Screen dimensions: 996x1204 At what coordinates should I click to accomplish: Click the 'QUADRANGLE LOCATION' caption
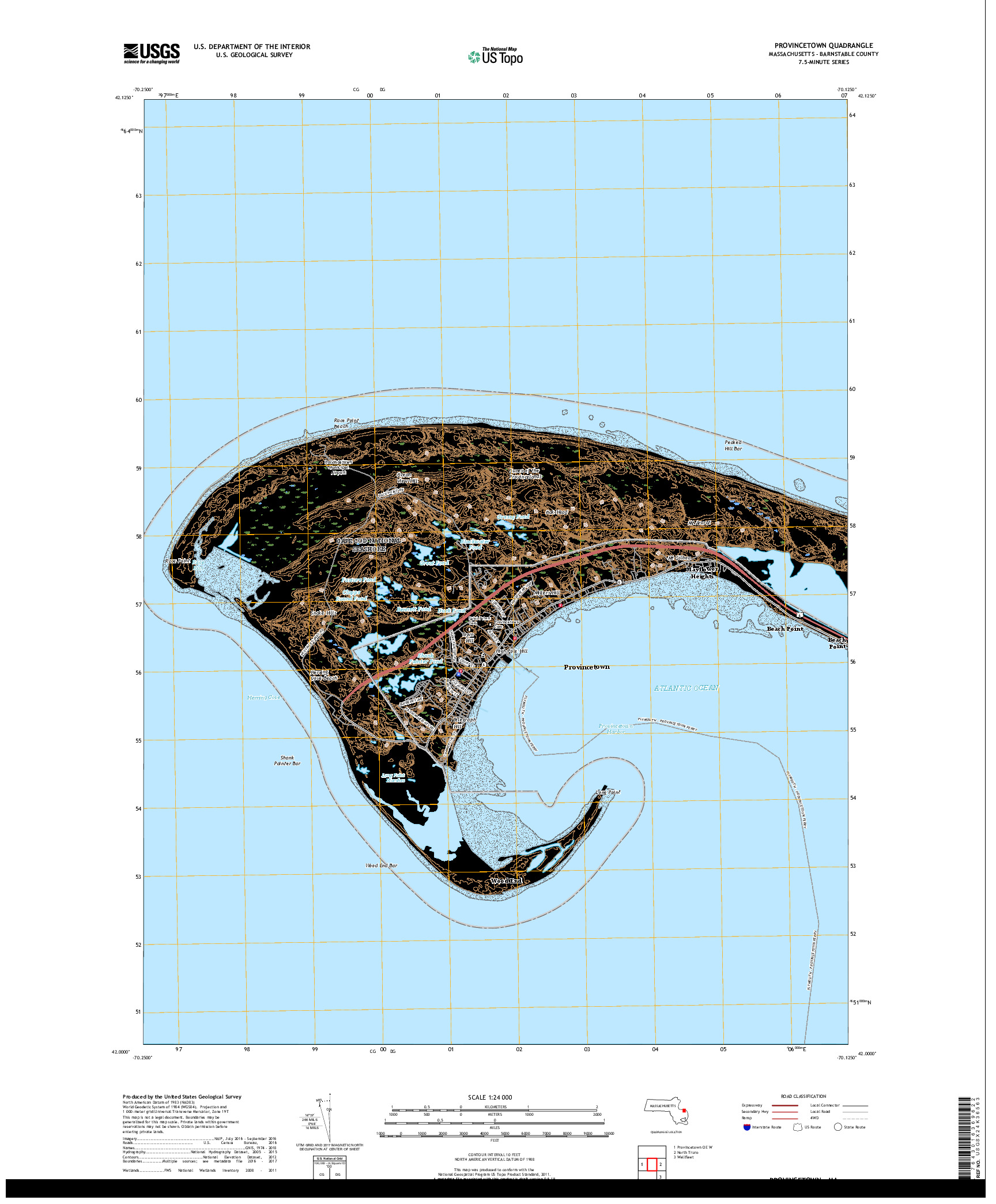666,1132
